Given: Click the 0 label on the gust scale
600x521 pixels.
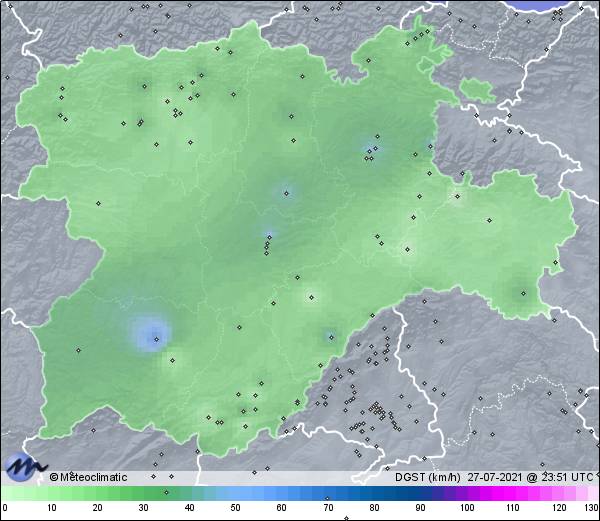Looking at the screenshot, I should [5, 508].
